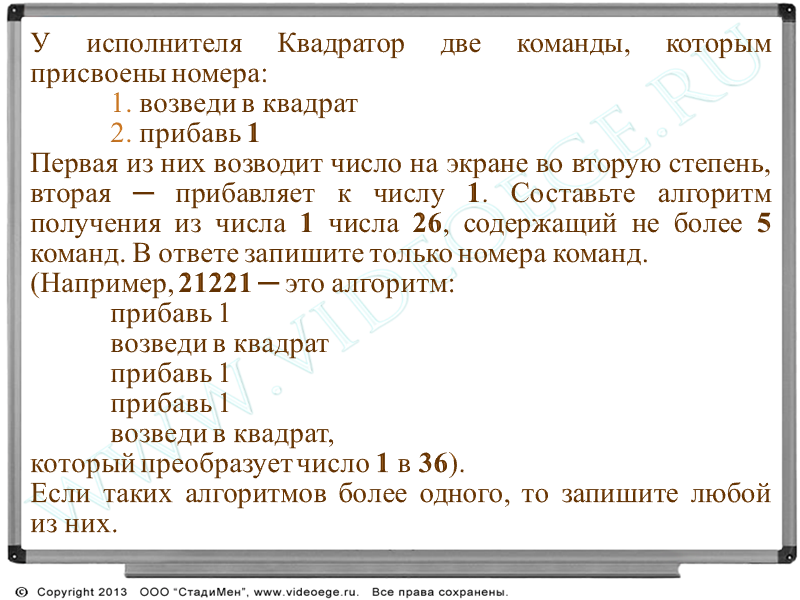Click the company name ООО "СтадиМен" in the footer
This screenshot has height=600, width=800.
194,592
